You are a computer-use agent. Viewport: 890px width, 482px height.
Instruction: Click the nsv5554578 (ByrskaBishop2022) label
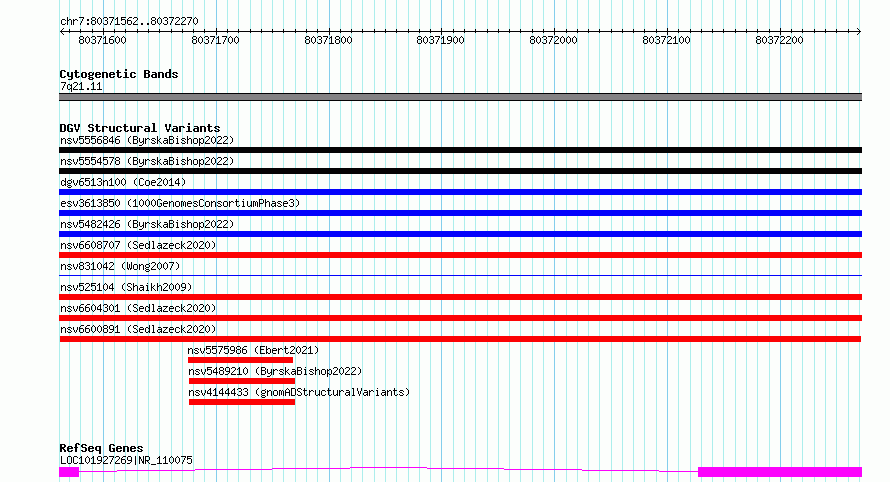(147, 161)
